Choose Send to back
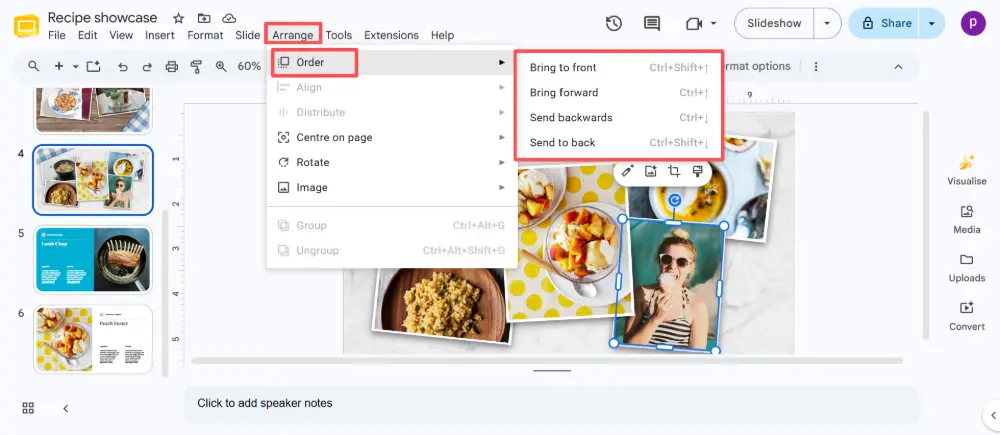The image size is (1000, 435). (619, 142)
